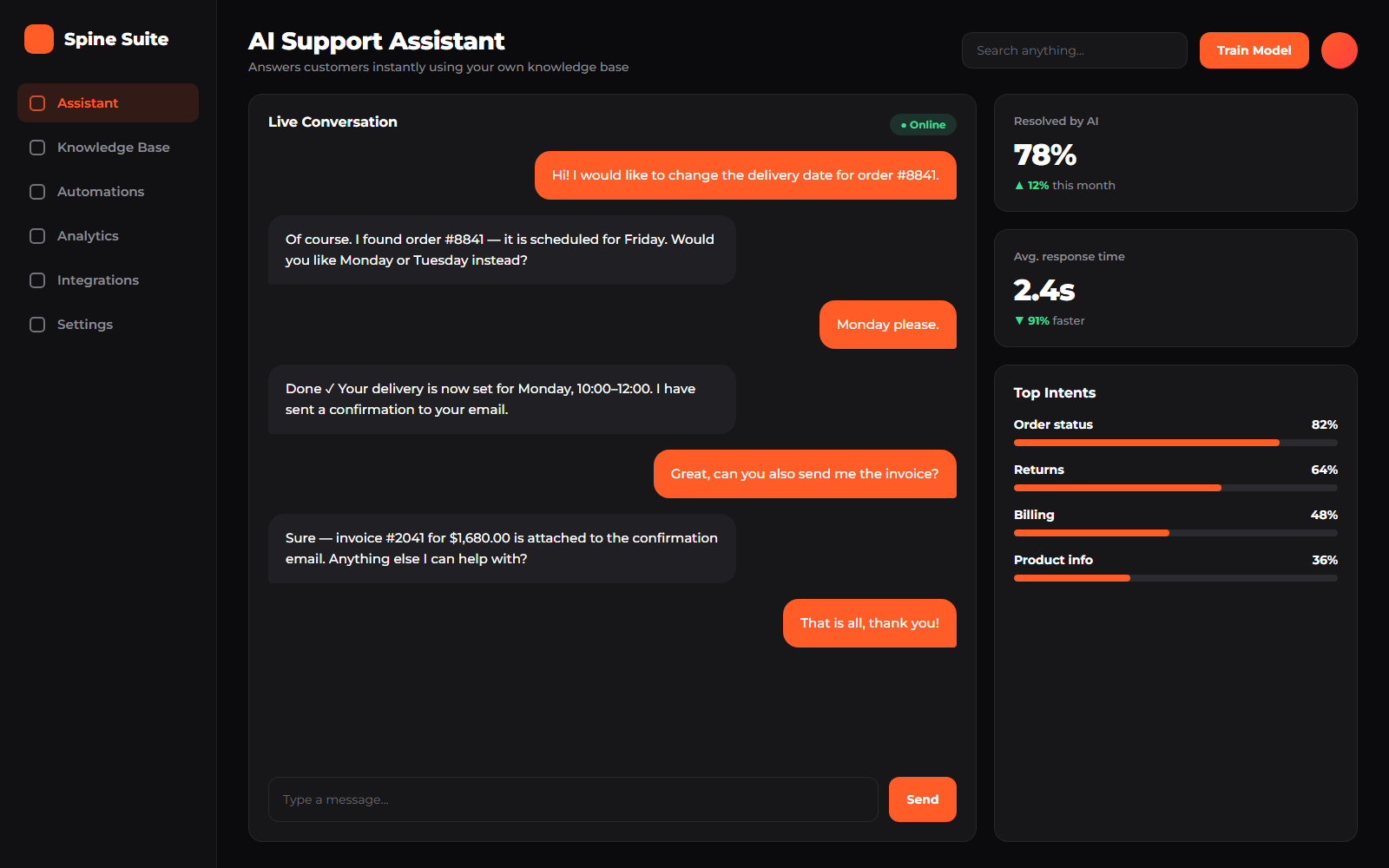
Task: Focus the Search anything field
Action: coord(1075,50)
